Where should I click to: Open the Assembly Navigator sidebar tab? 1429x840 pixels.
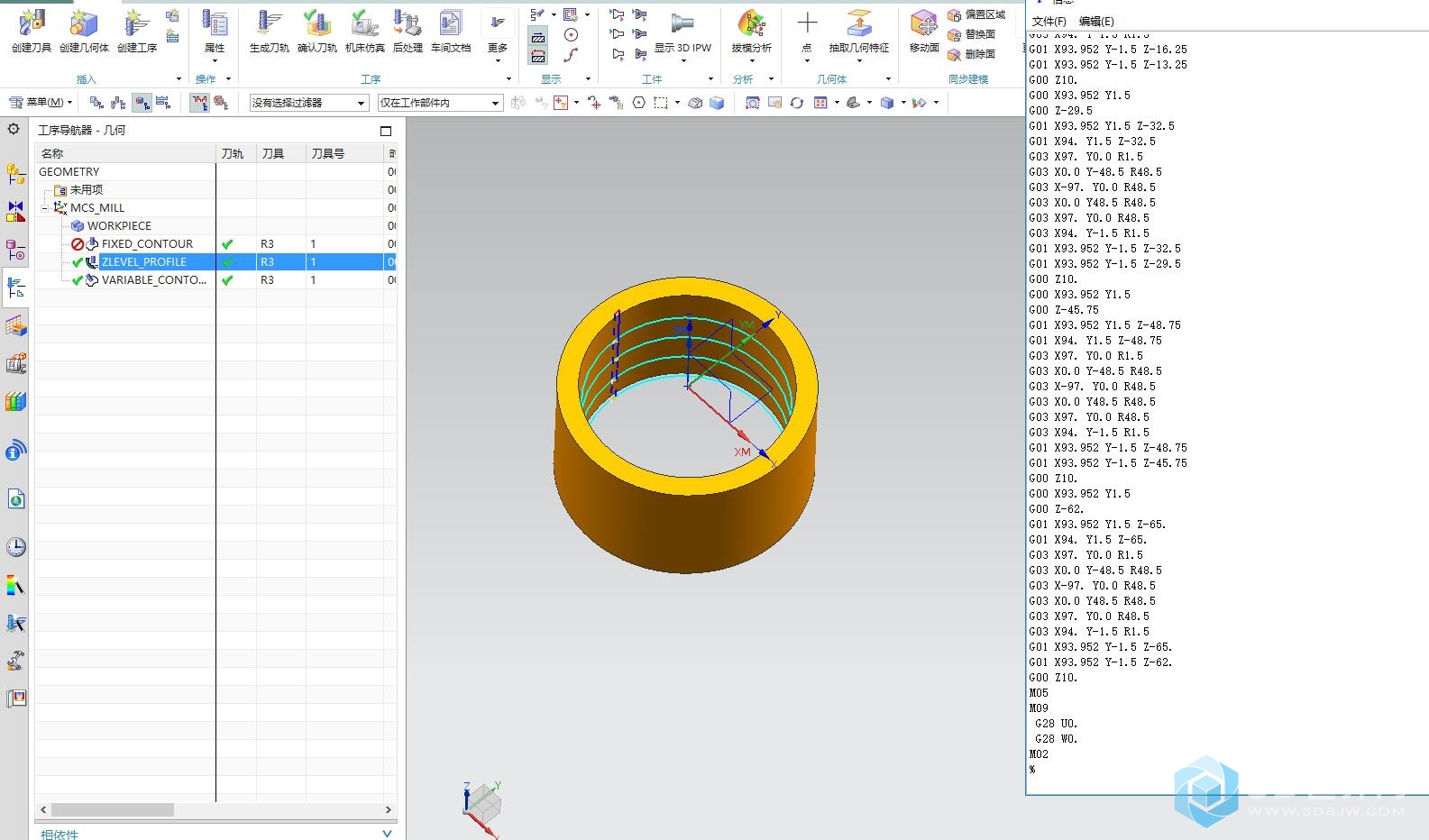[15, 173]
